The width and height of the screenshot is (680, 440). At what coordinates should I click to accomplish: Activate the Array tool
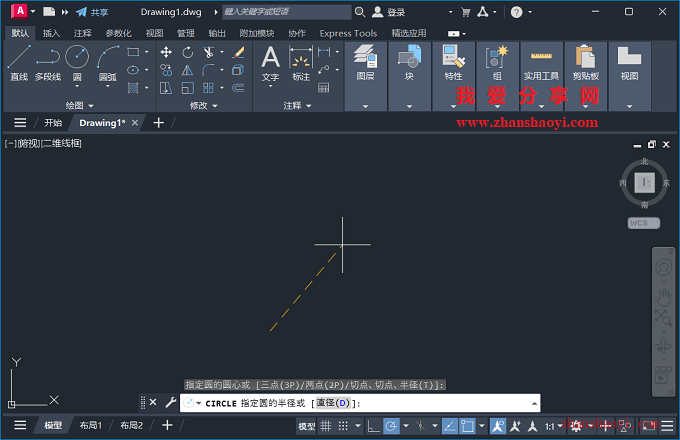pos(208,88)
